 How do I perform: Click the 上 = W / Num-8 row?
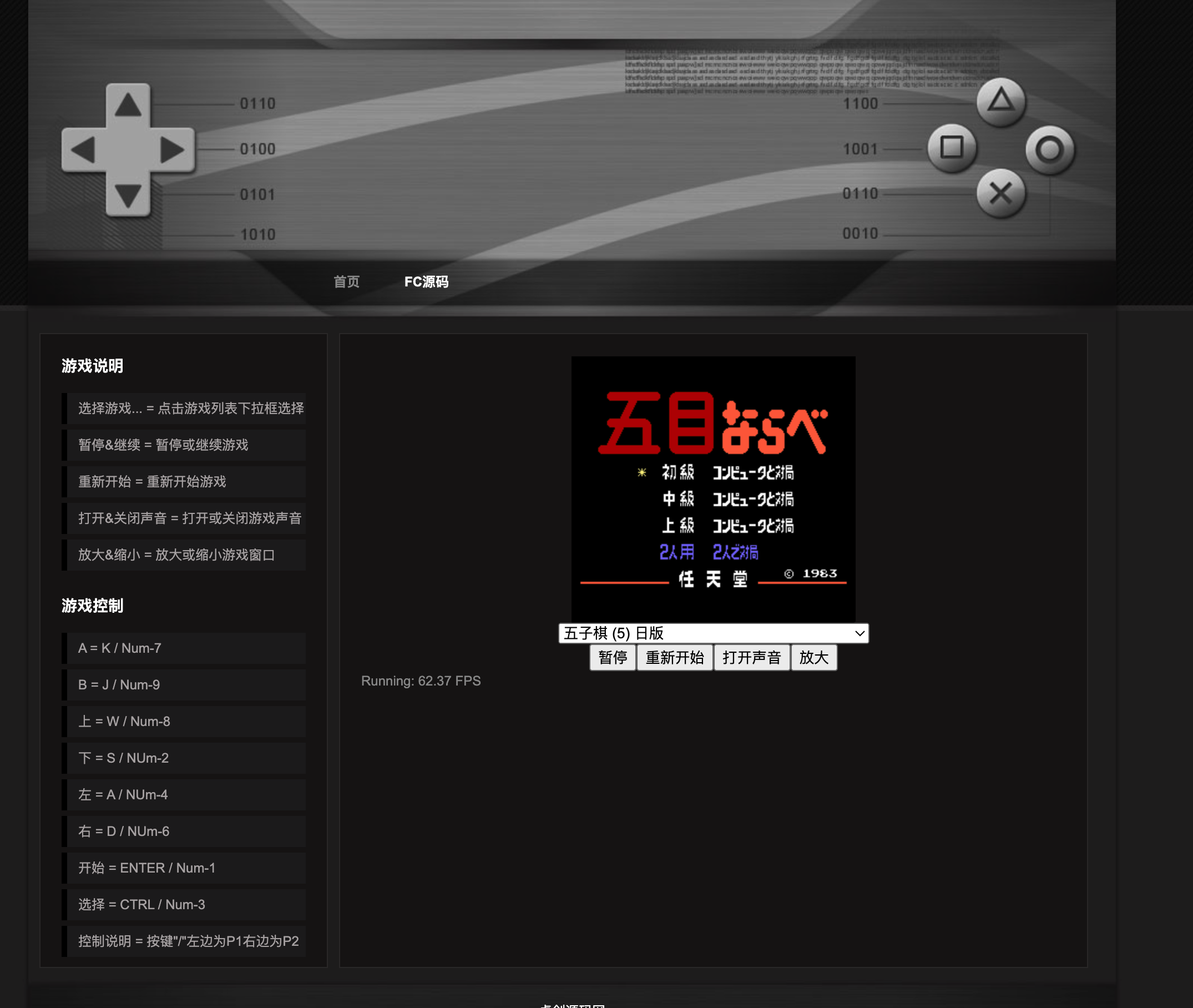pyautogui.click(x=184, y=722)
